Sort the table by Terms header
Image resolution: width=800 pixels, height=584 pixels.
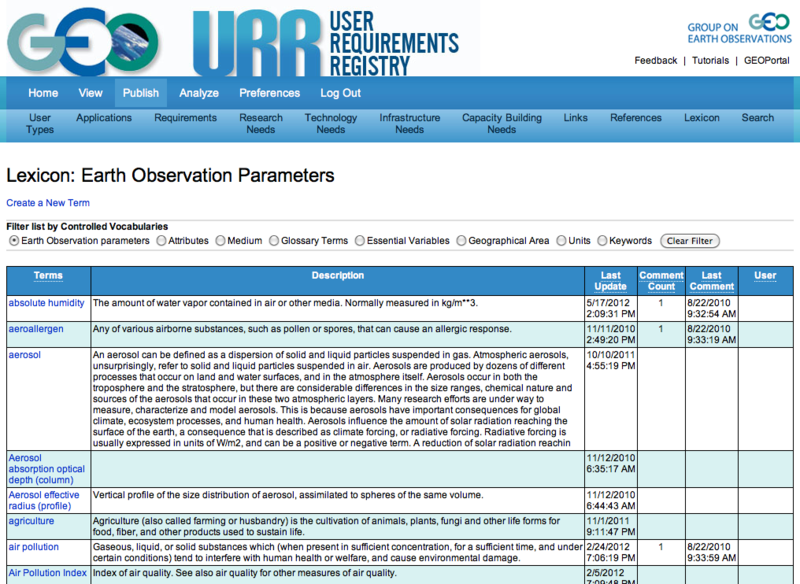click(48, 276)
